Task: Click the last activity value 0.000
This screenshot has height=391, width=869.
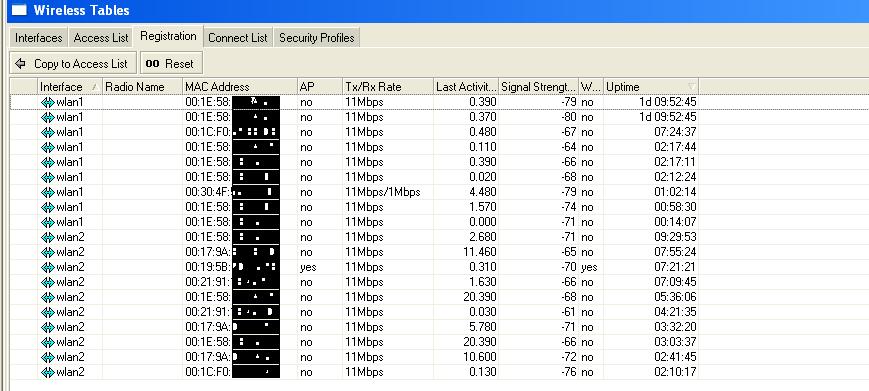Action: click(483, 222)
